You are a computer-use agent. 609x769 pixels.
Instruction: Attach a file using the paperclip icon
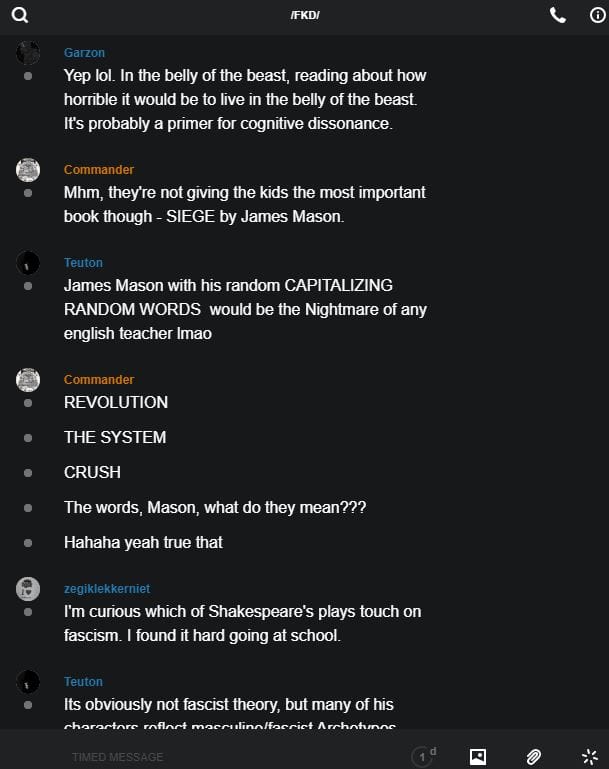(534, 757)
